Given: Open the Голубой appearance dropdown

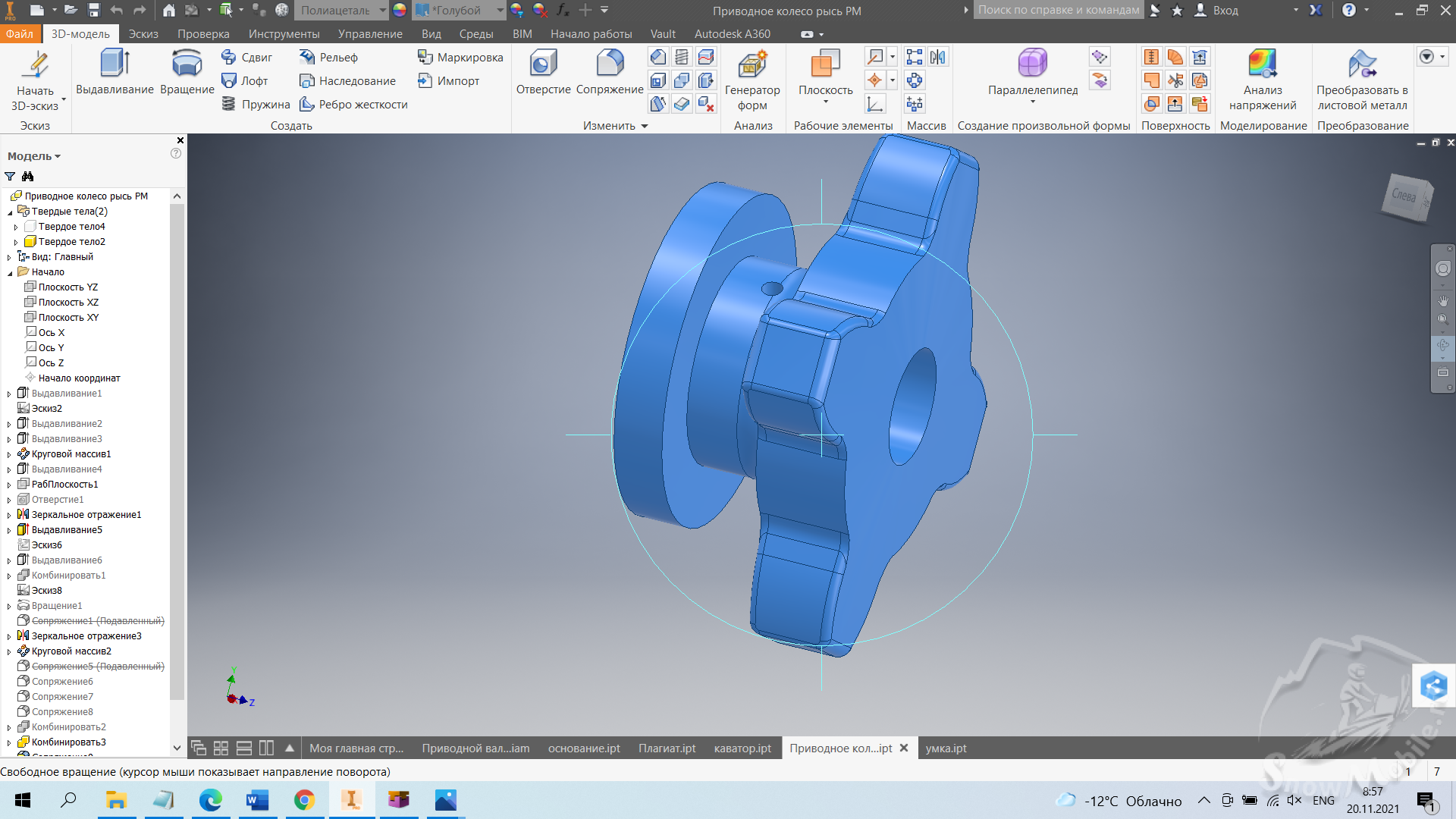Looking at the screenshot, I should tap(460, 10).
